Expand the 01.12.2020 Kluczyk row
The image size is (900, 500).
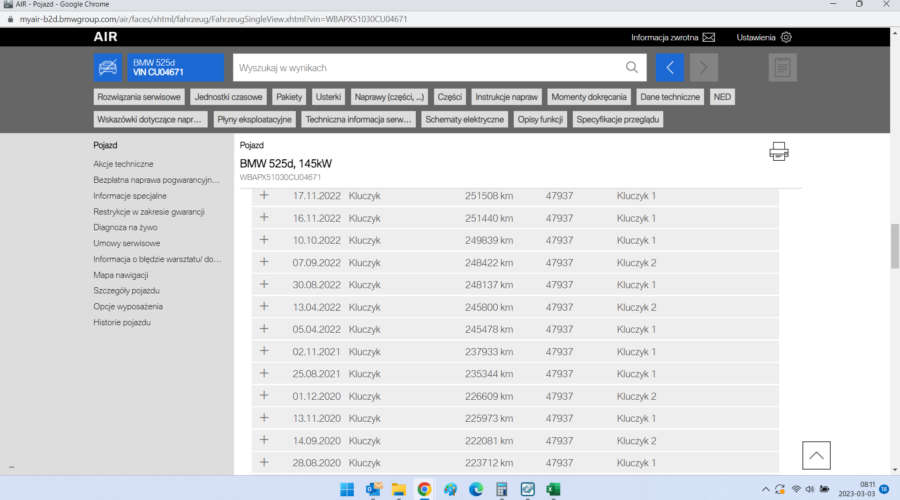click(x=264, y=396)
